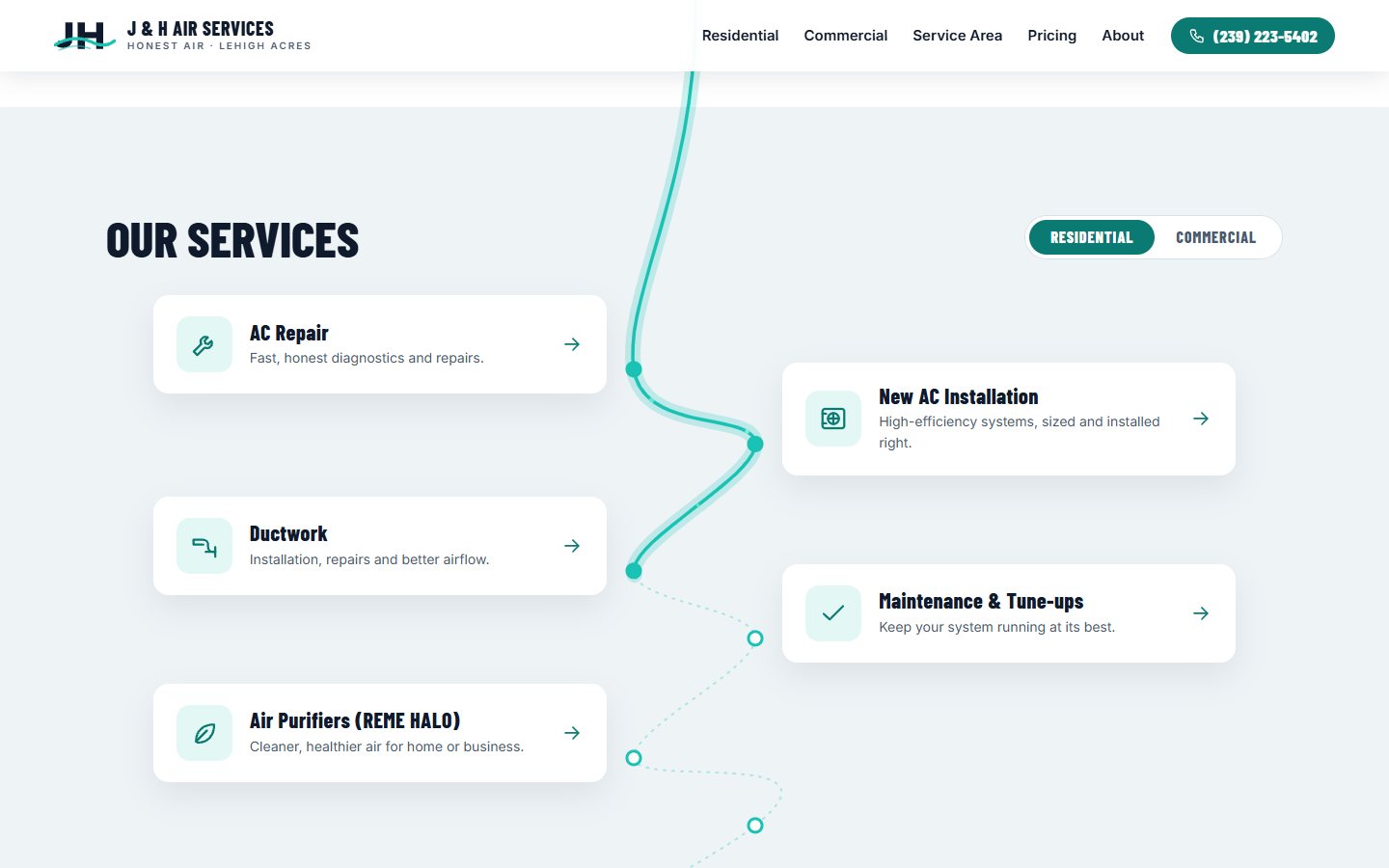Open the Pricing page from the navbar
The image size is (1389, 868).
(x=1051, y=36)
